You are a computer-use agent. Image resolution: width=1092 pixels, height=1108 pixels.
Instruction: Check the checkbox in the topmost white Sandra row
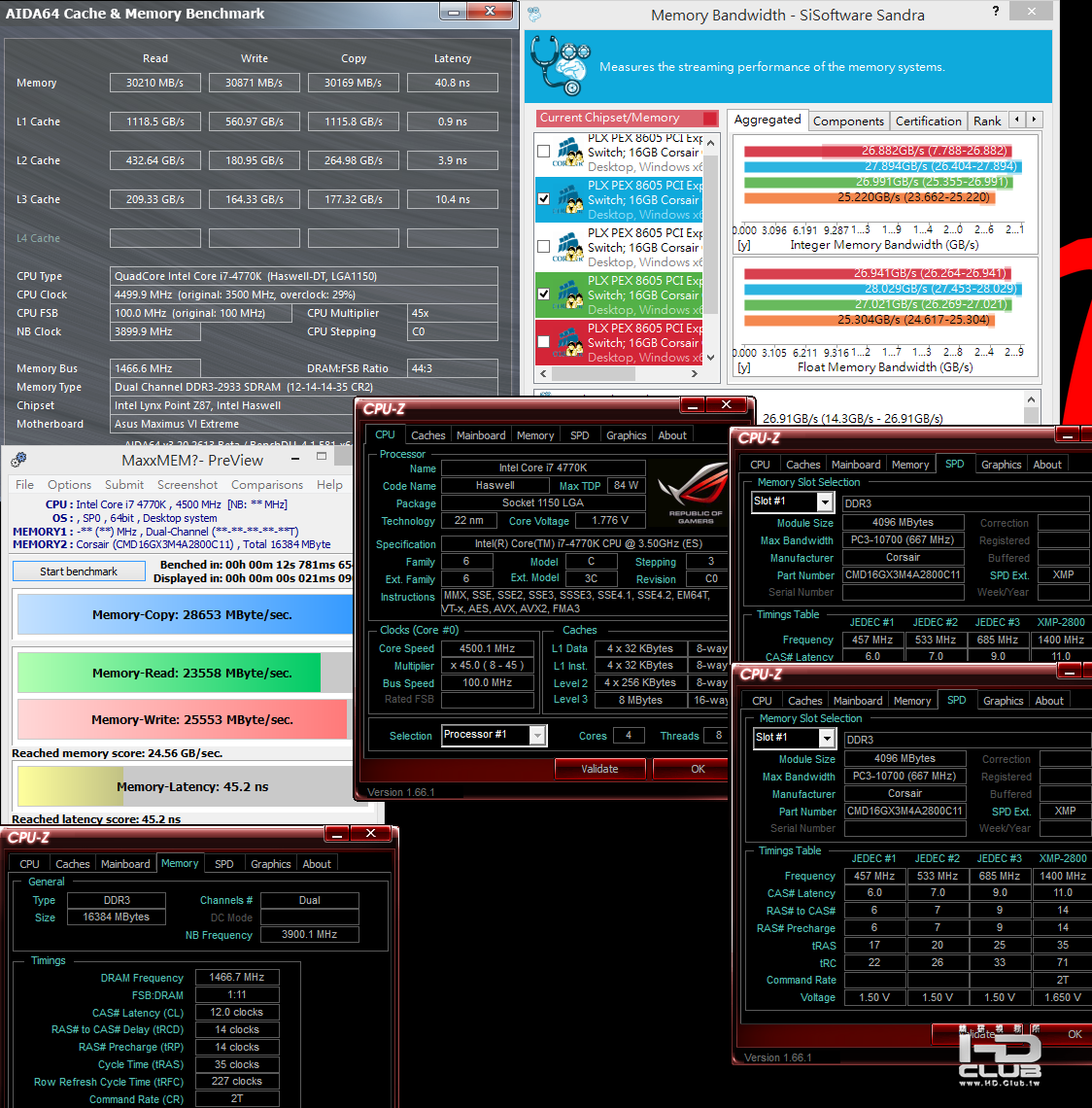click(544, 152)
